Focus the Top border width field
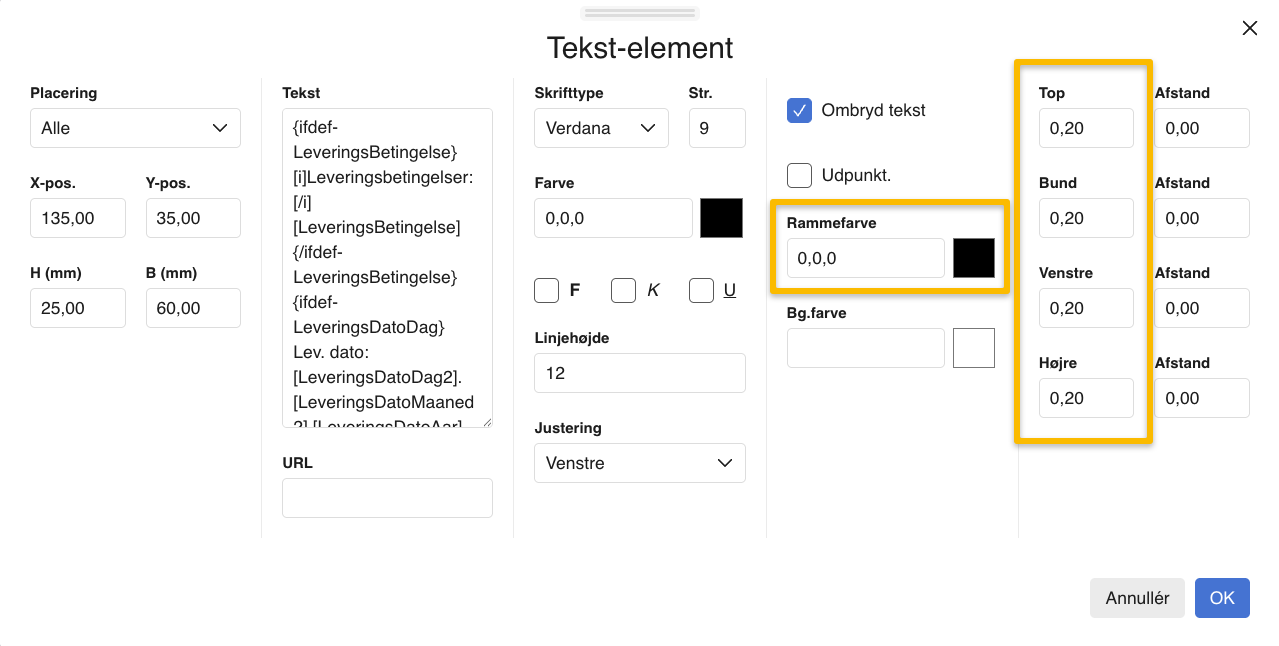 tap(1085, 128)
